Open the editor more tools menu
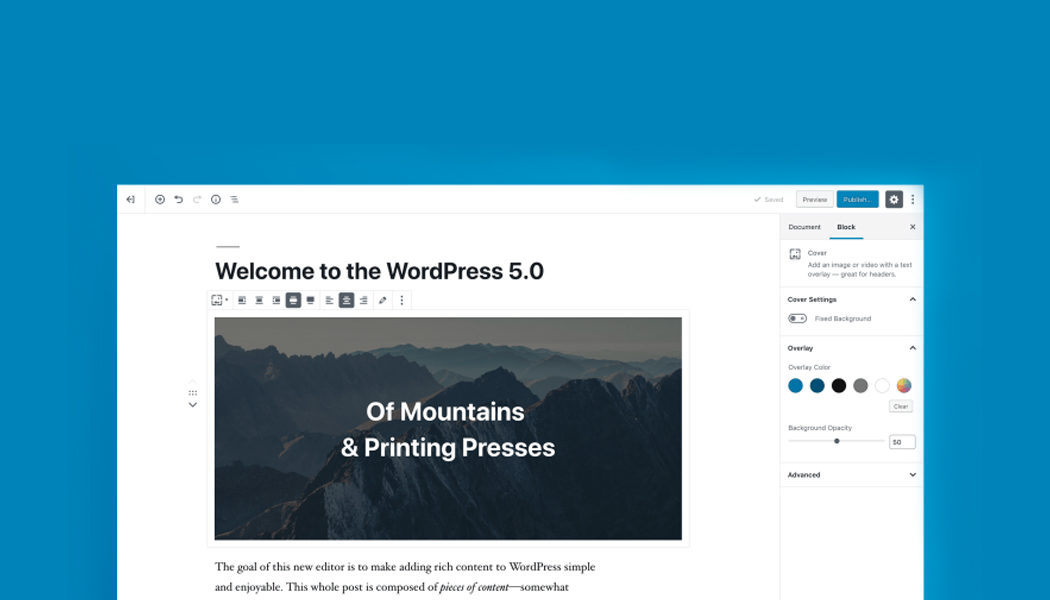The width and height of the screenshot is (1050, 600). pyautogui.click(x=913, y=200)
